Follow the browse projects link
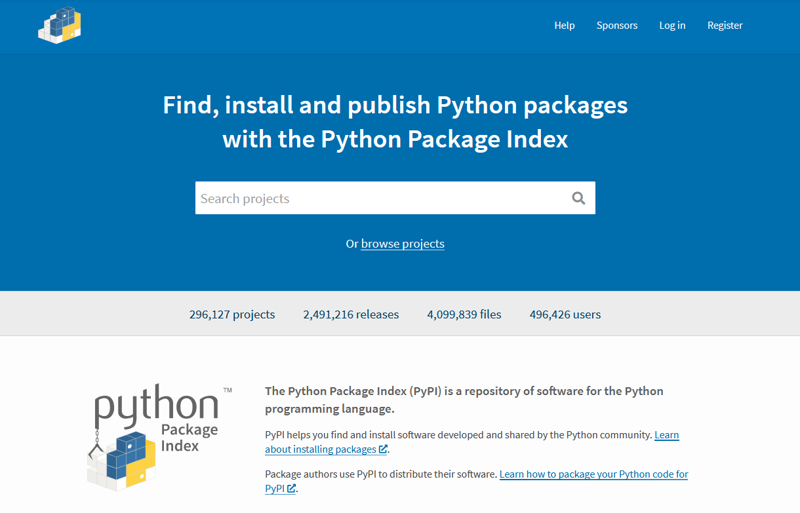The width and height of the screenshot is (800, 513). (x=403, y=244)
